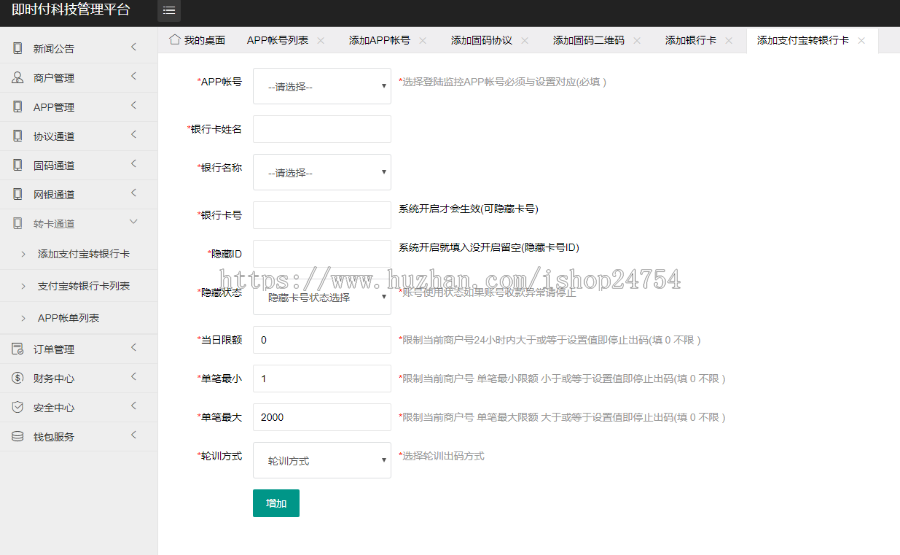This screenshot has height=555, width=900.
Task: Expand the 商户管理 menu chevron
Action: [134, 76]
